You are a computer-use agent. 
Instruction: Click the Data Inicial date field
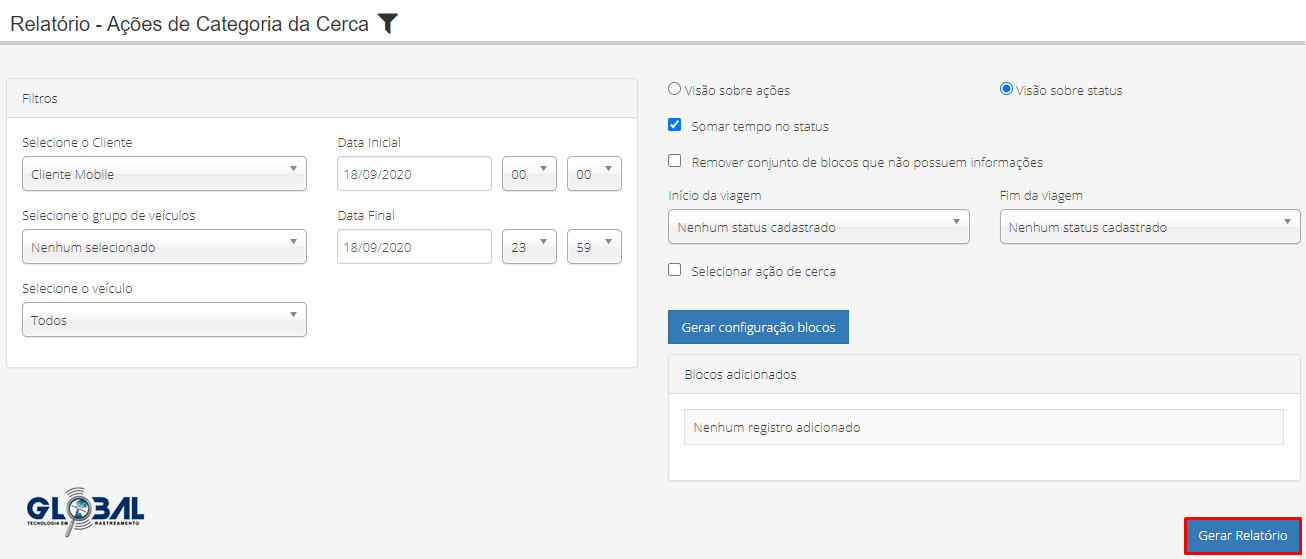pos(414,174)
